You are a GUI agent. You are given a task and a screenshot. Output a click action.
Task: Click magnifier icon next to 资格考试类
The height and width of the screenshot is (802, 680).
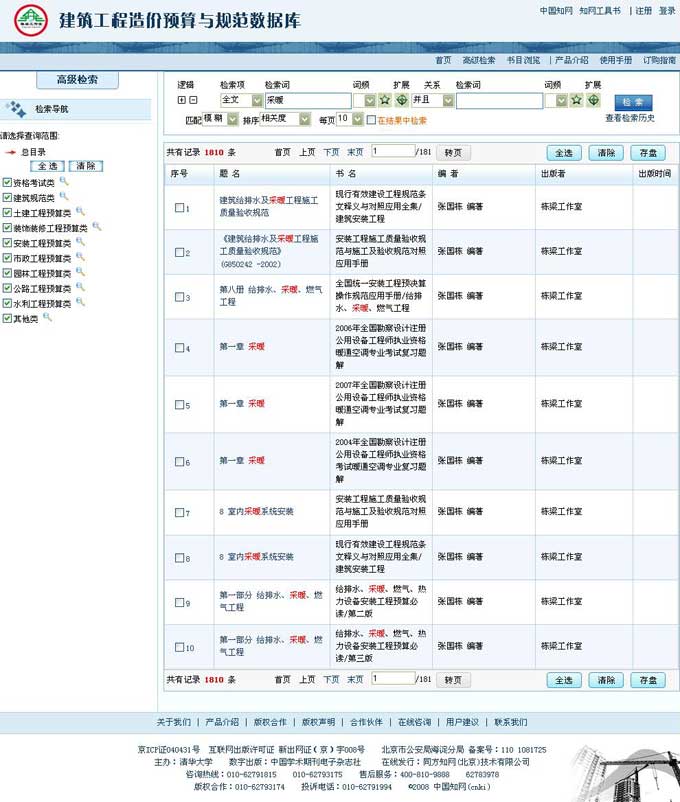point(64,182)
